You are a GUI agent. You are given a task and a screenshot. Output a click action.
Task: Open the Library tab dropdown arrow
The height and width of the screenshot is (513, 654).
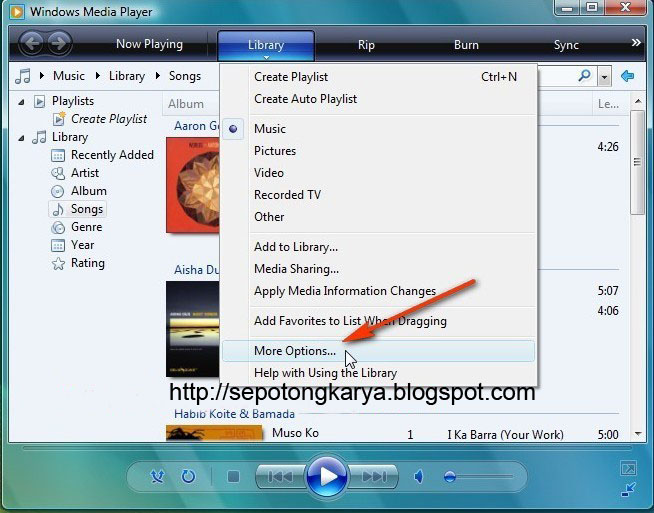click(266, 57)
